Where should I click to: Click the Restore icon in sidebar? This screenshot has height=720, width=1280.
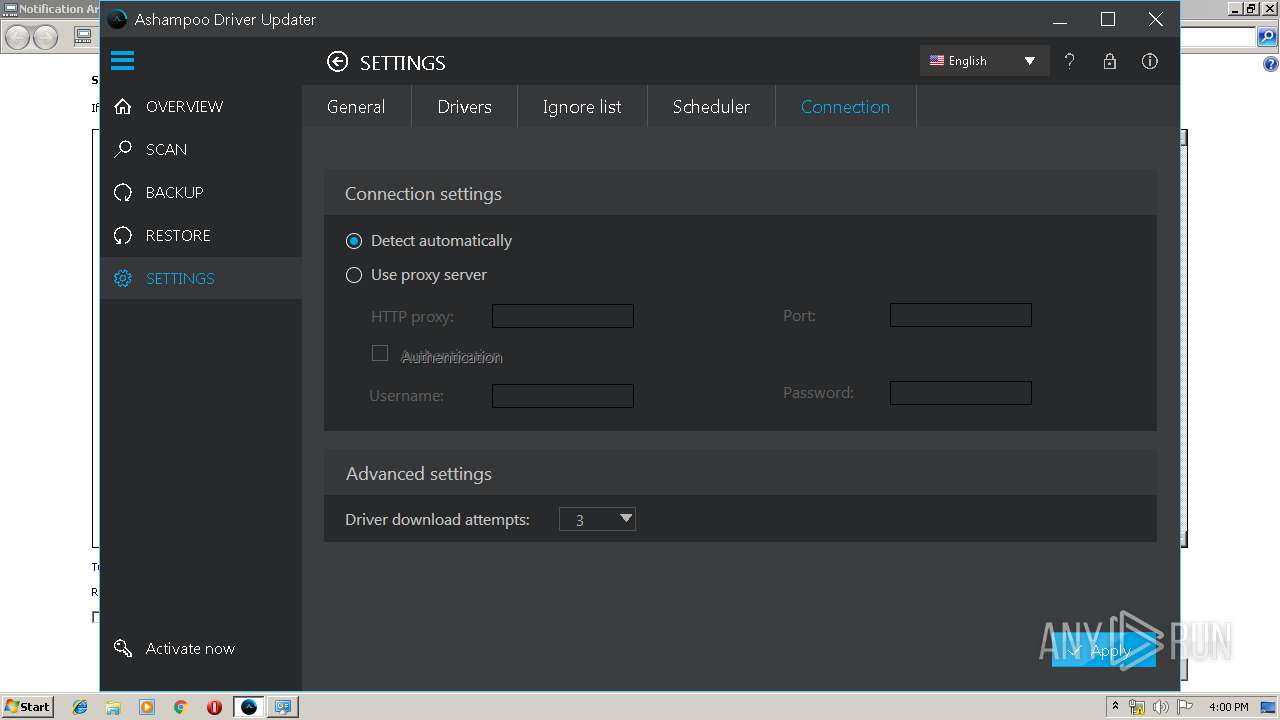123,235
